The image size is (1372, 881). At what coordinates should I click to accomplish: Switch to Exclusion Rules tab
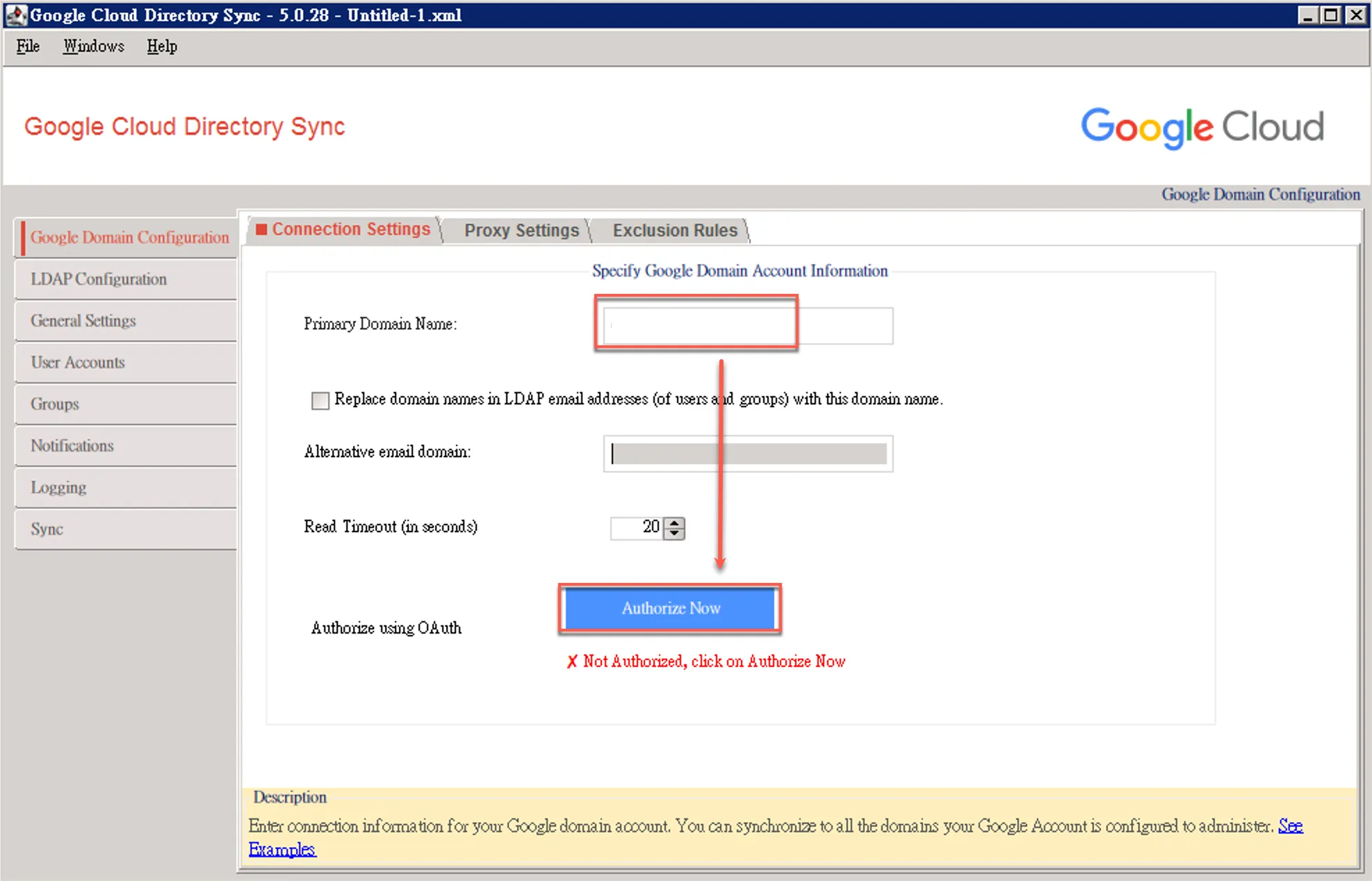point(675,230)
